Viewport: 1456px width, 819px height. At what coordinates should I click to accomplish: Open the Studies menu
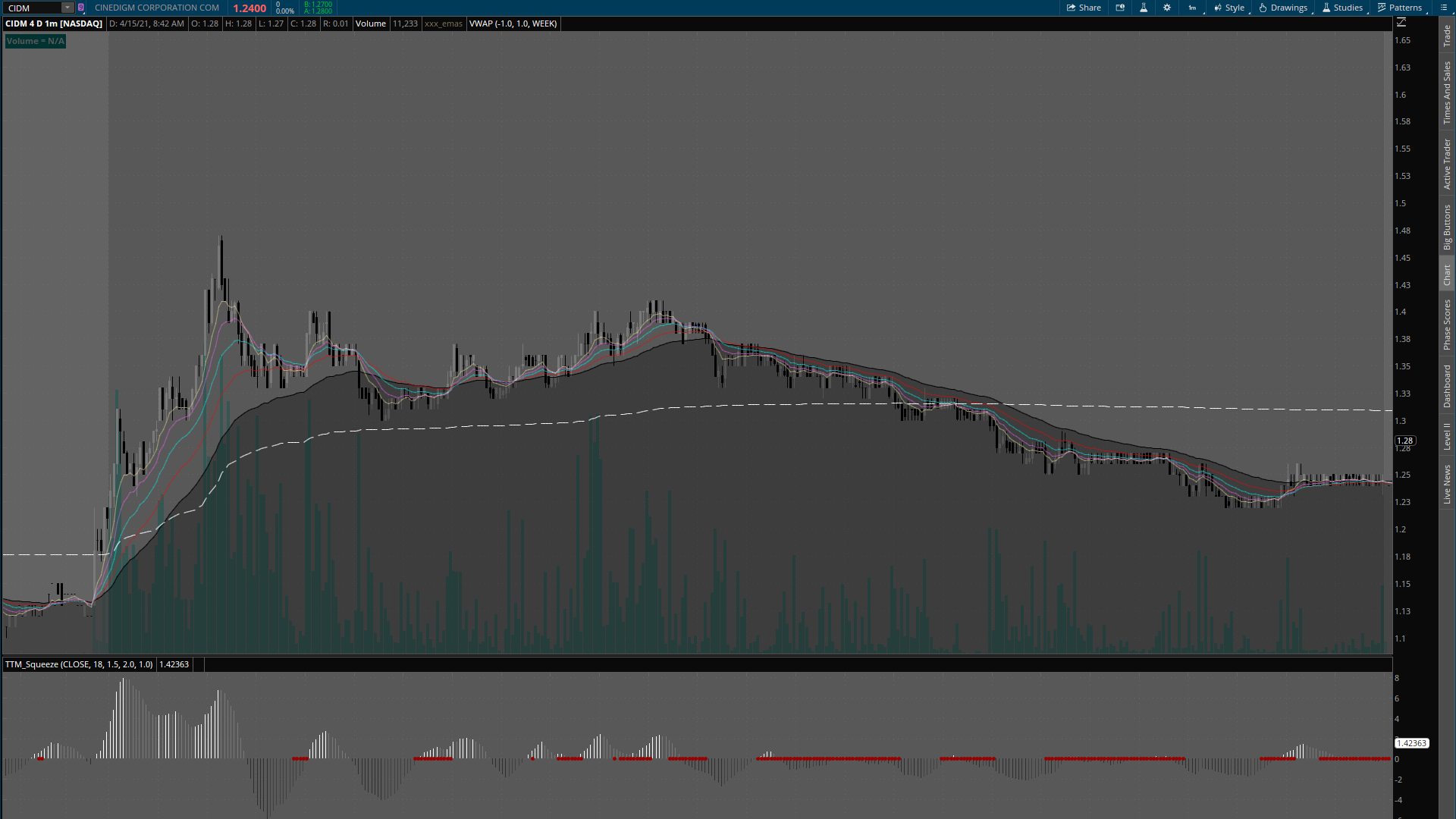pos(1342,8)
